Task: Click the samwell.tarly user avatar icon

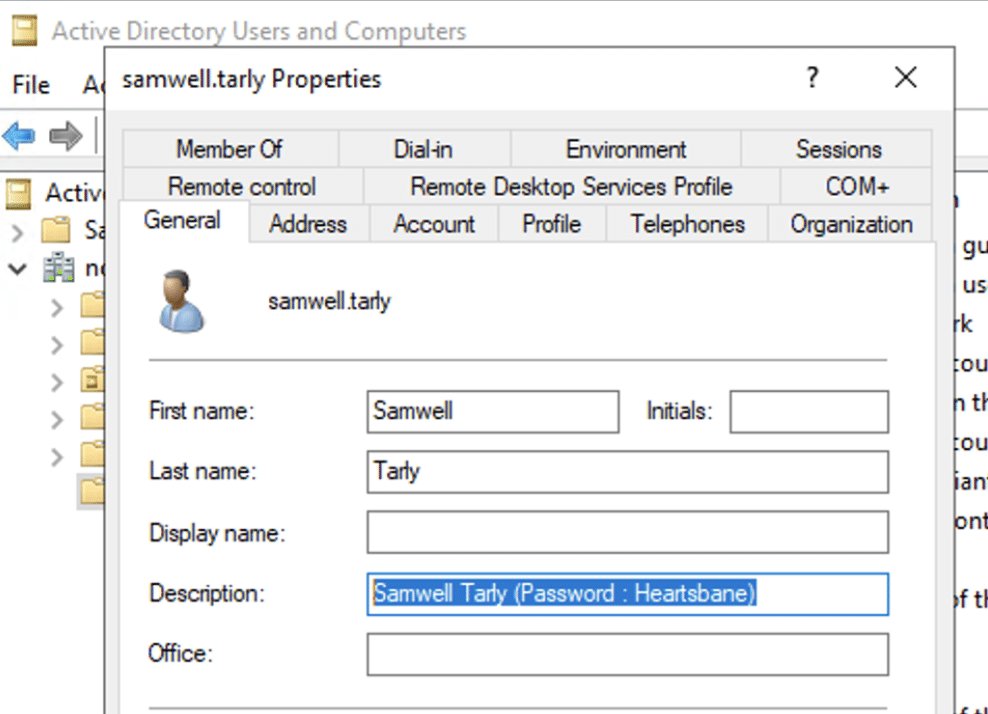Action: [181, 301]
